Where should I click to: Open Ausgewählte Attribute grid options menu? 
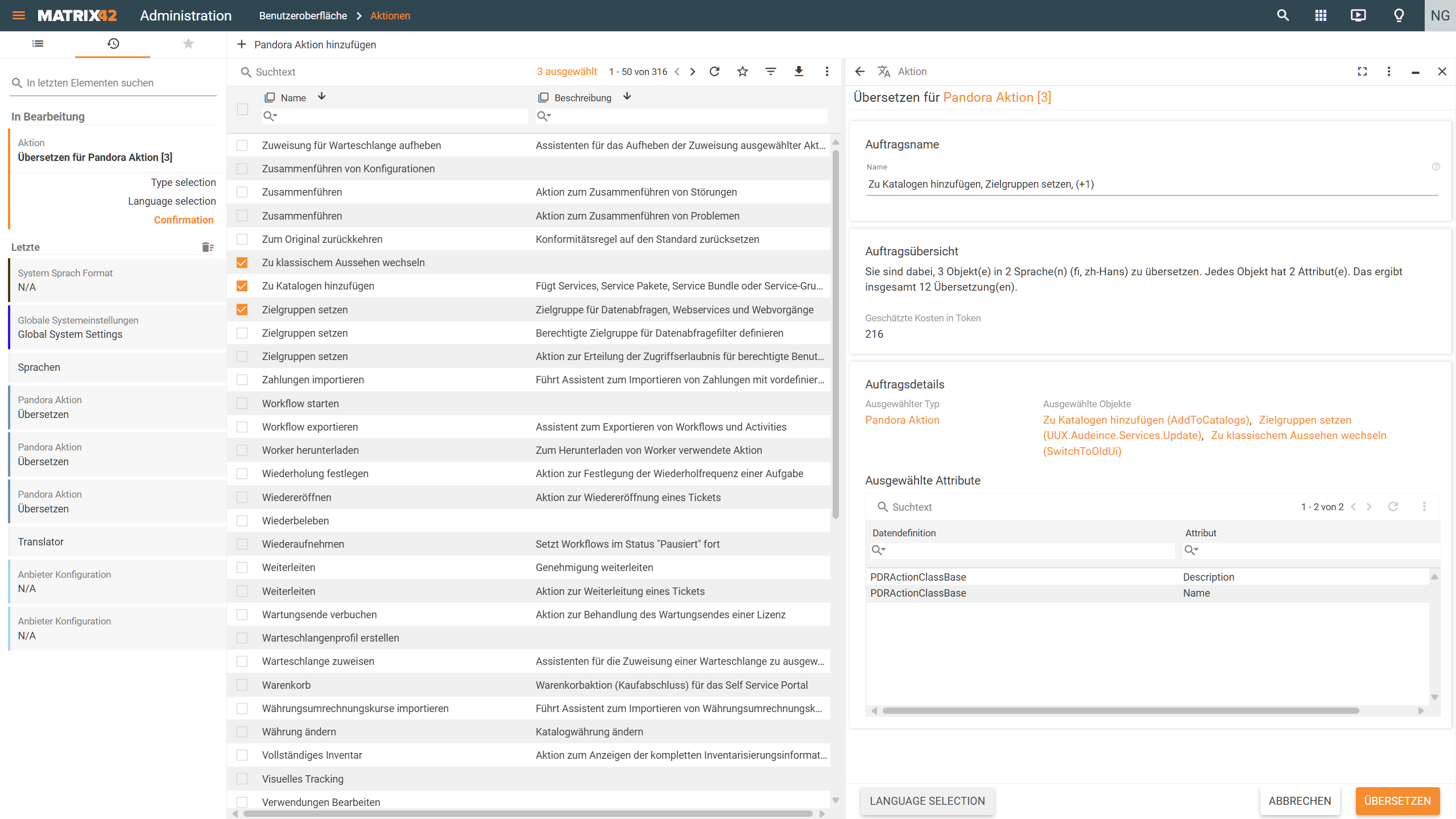(1424, 506)
